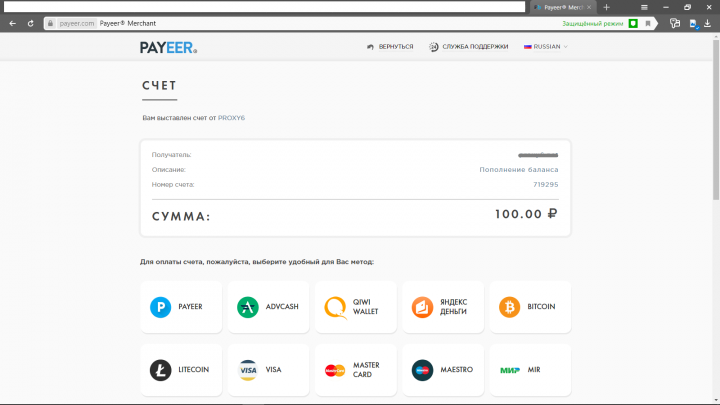The height and width of the screenshot is (405, 720).
Task: Choose ADVCASH payment method
Action: tap(269, 307)
